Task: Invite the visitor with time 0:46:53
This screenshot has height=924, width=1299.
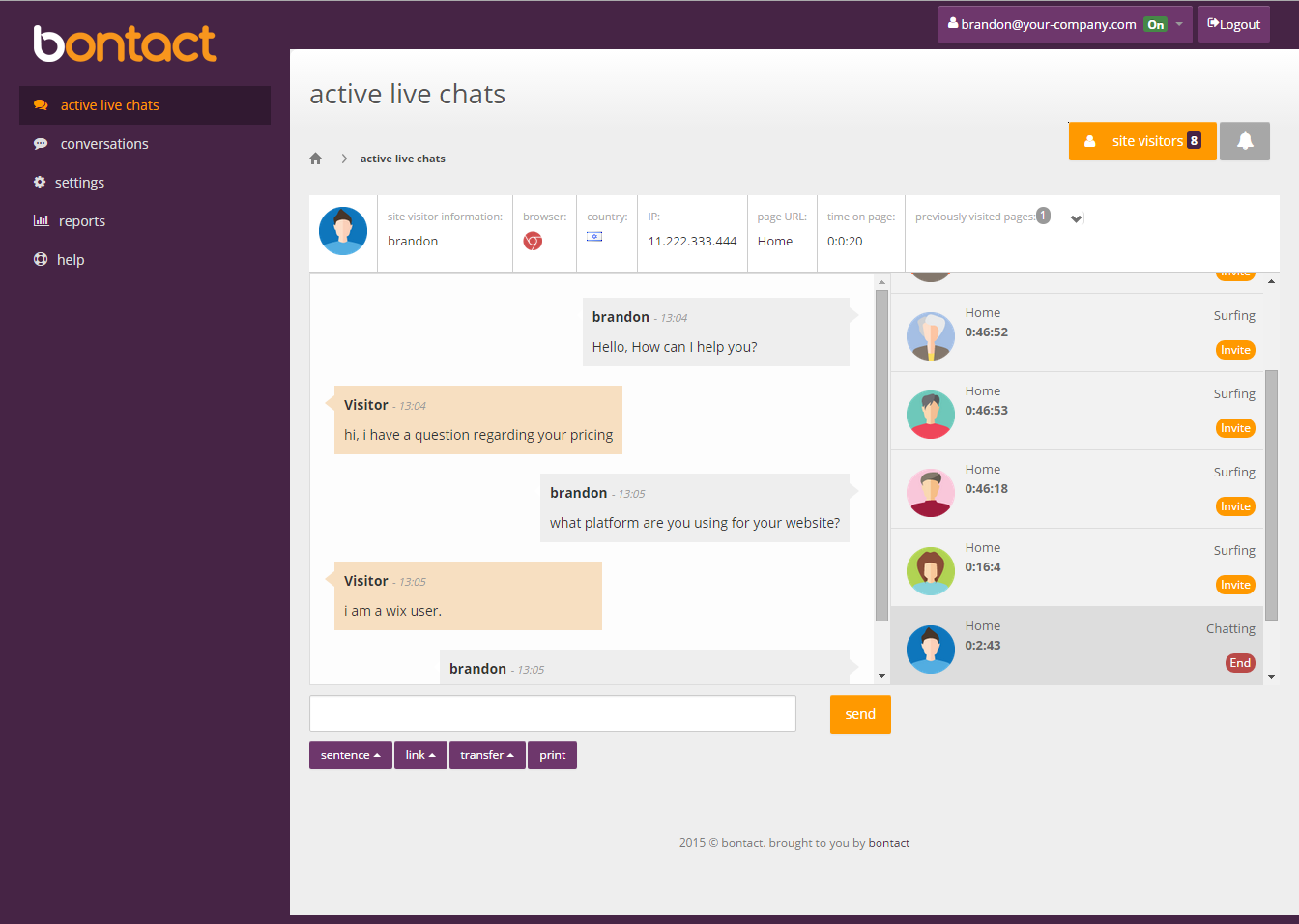Action: (1235, 428)
